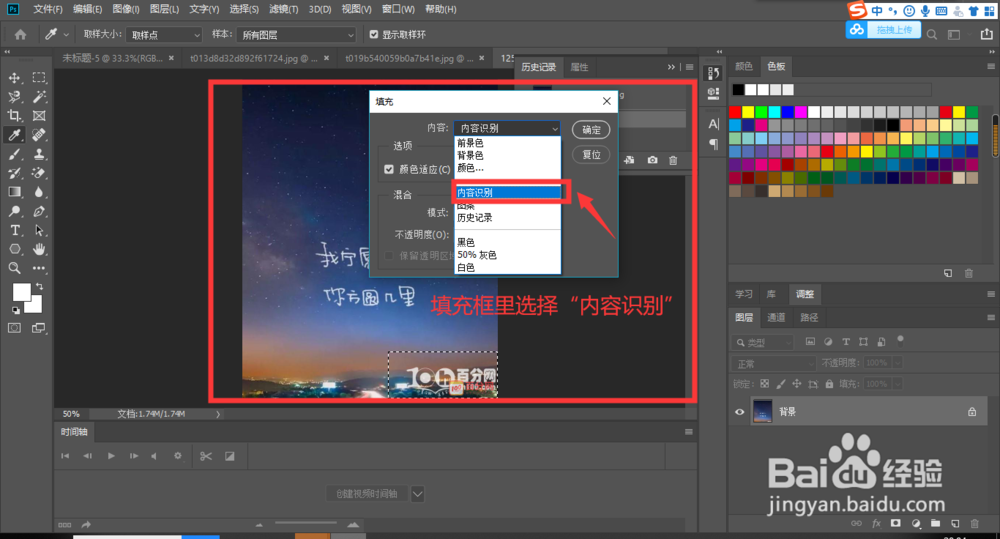Click the zoom percentage field 50%
Viewport: 1000px width, 539px height.
click(71, 414)
